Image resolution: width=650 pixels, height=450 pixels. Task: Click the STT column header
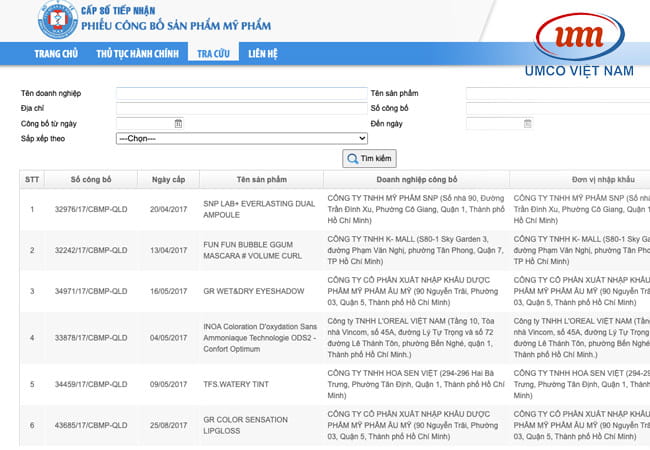32,179
